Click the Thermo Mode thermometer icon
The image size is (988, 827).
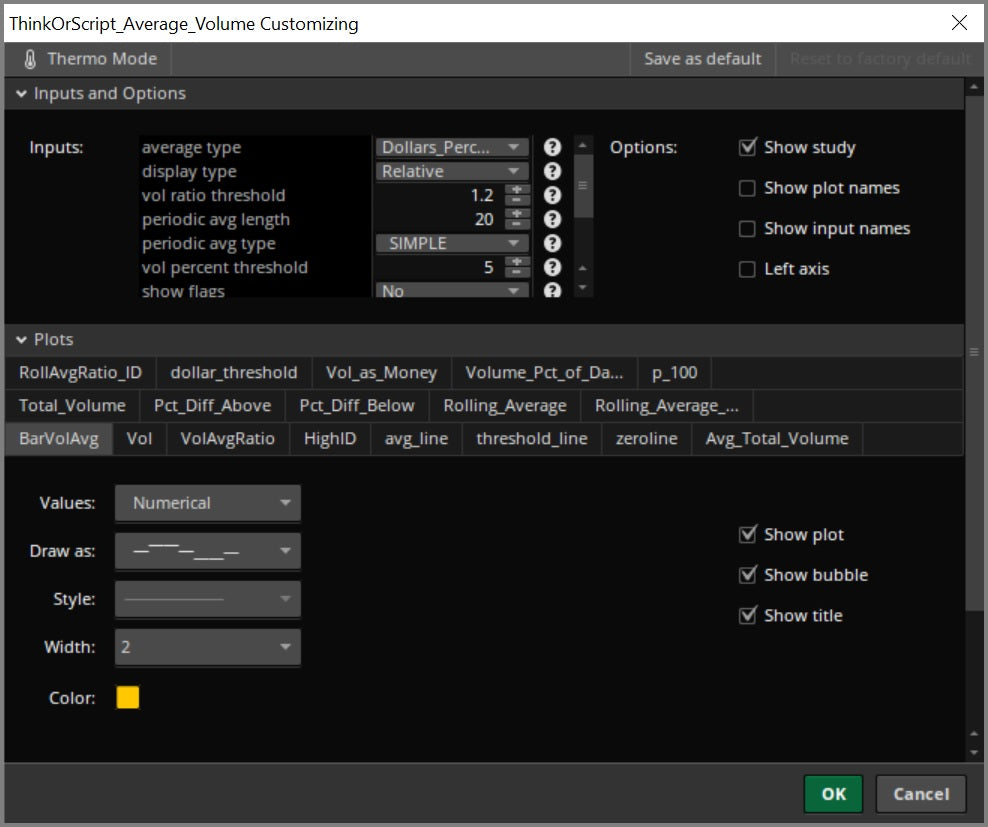[x=30, y=59]
